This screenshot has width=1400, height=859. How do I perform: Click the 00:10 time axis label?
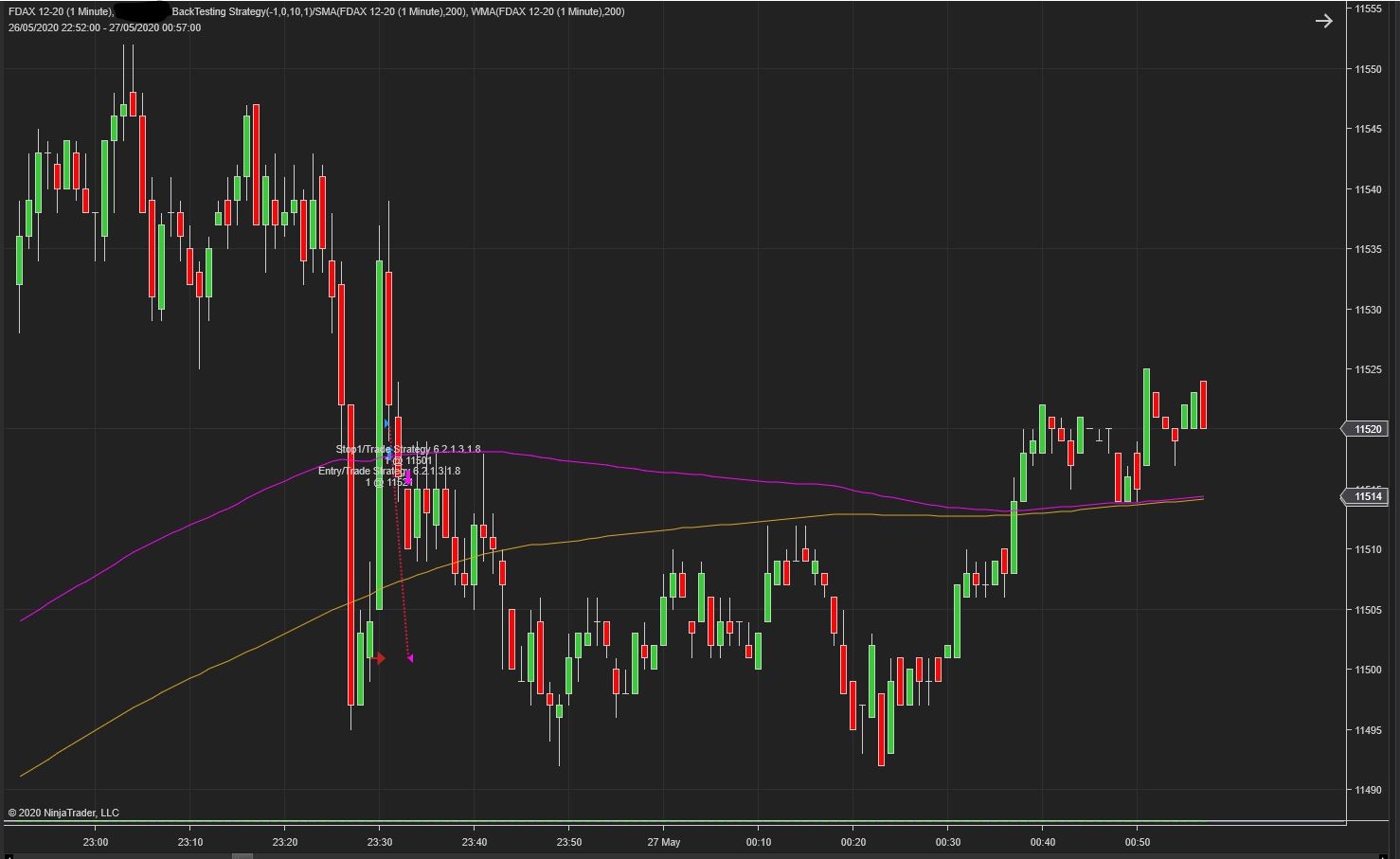point(758,842)
